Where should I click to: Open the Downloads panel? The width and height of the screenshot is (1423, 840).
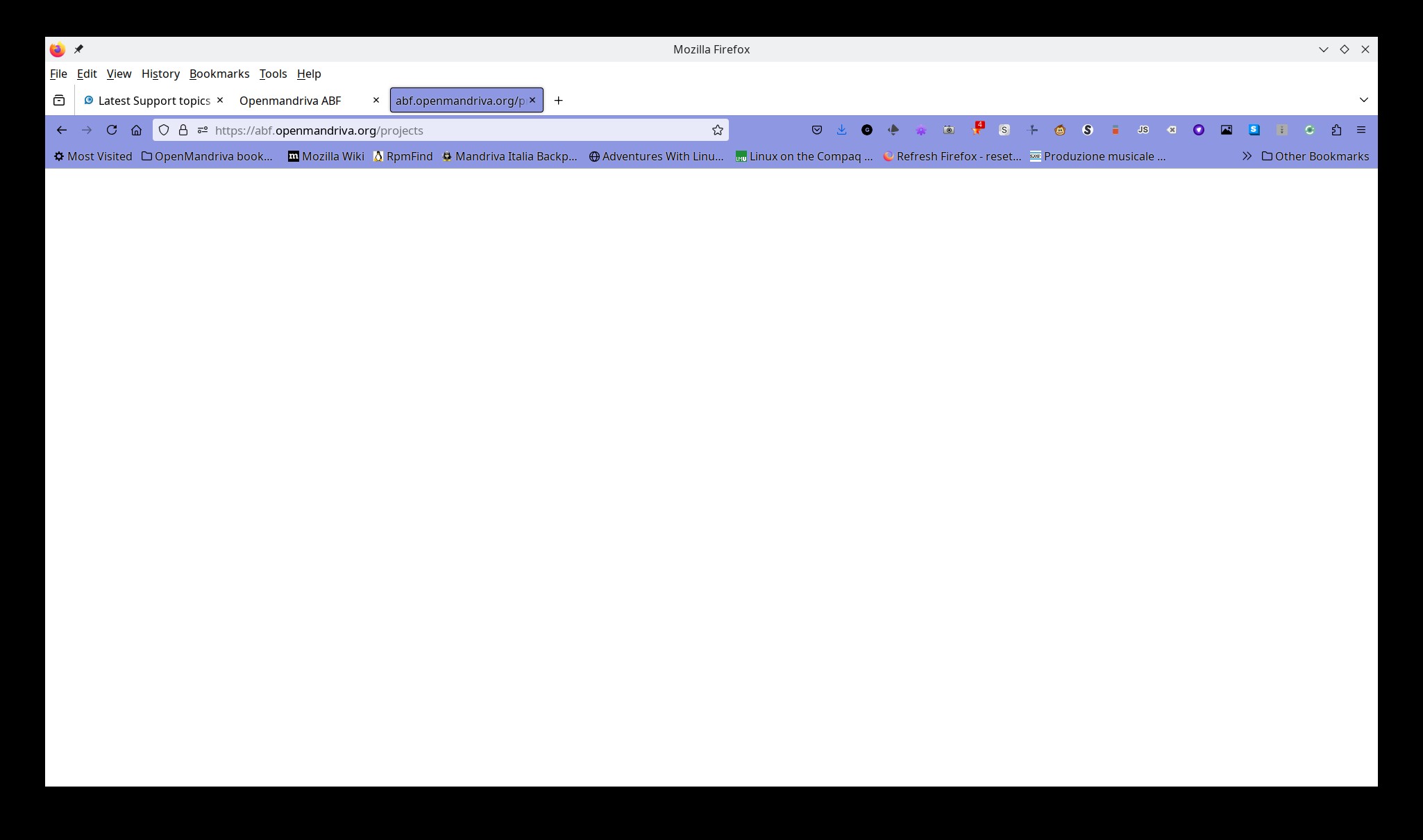(842, 130)
